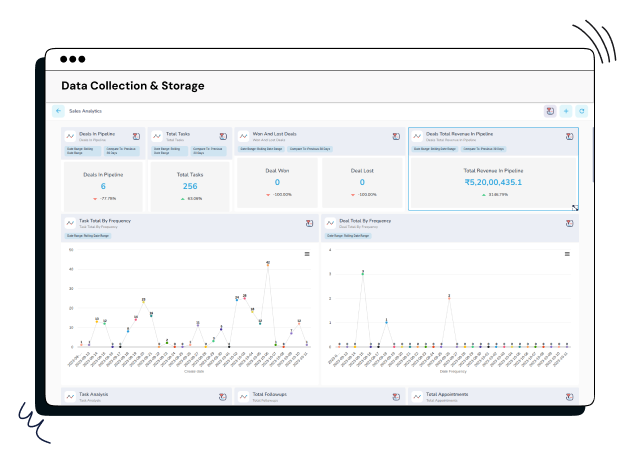Click Deals Total Revenue chart type icon

click(x=417, y=136)
